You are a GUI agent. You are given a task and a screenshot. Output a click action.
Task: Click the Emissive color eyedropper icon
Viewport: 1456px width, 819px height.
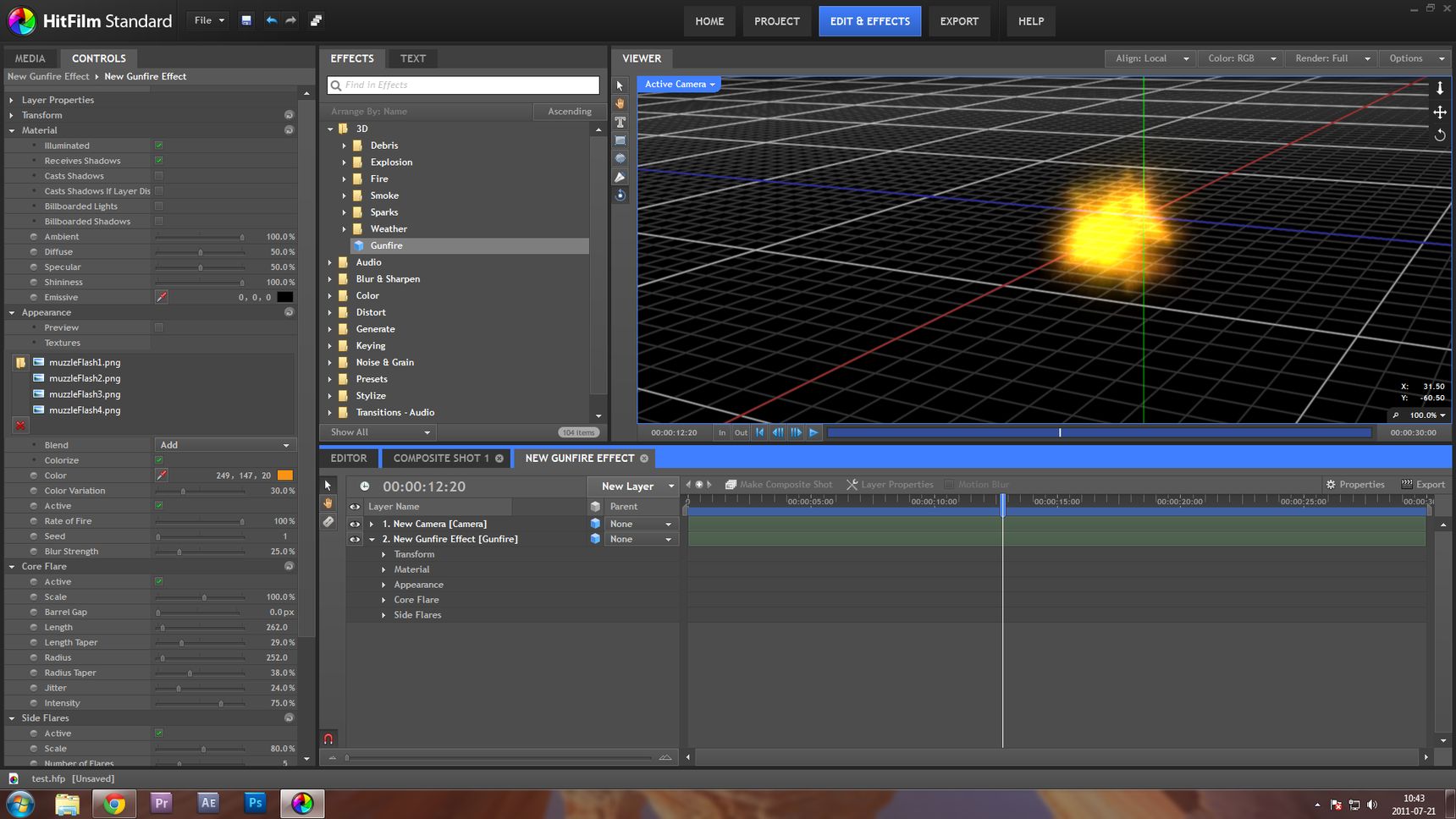pyautogui.click(x=162, y=297)
